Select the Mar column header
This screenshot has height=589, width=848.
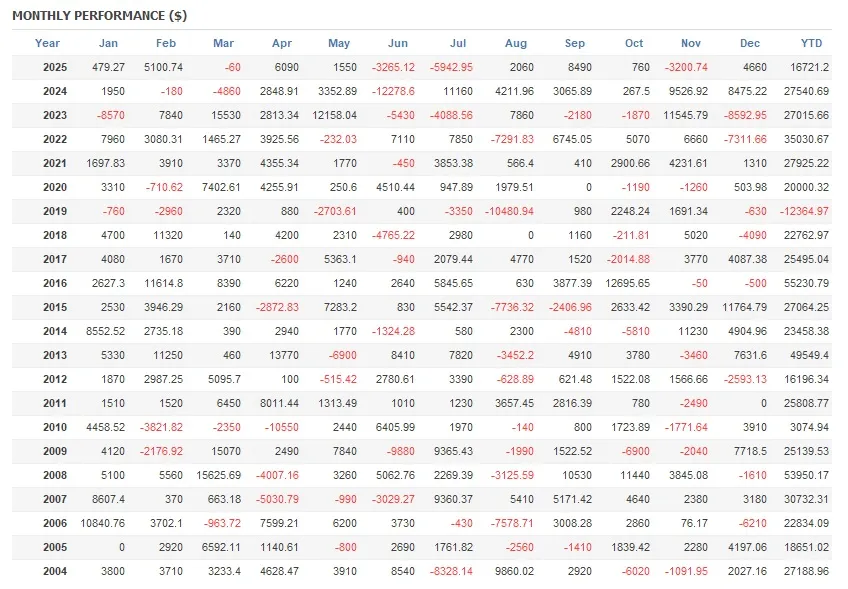pyautogui.click(x=224, y=43)
